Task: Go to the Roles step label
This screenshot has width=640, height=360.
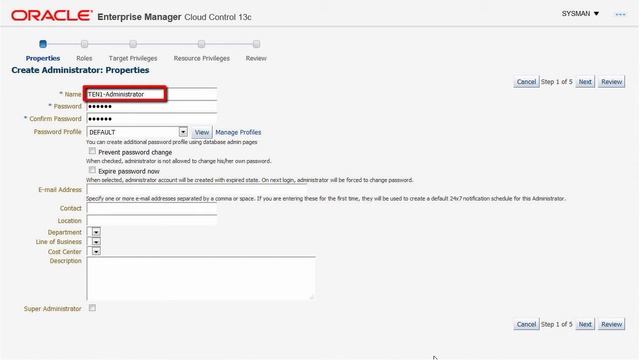Action: tap(84, 58)
